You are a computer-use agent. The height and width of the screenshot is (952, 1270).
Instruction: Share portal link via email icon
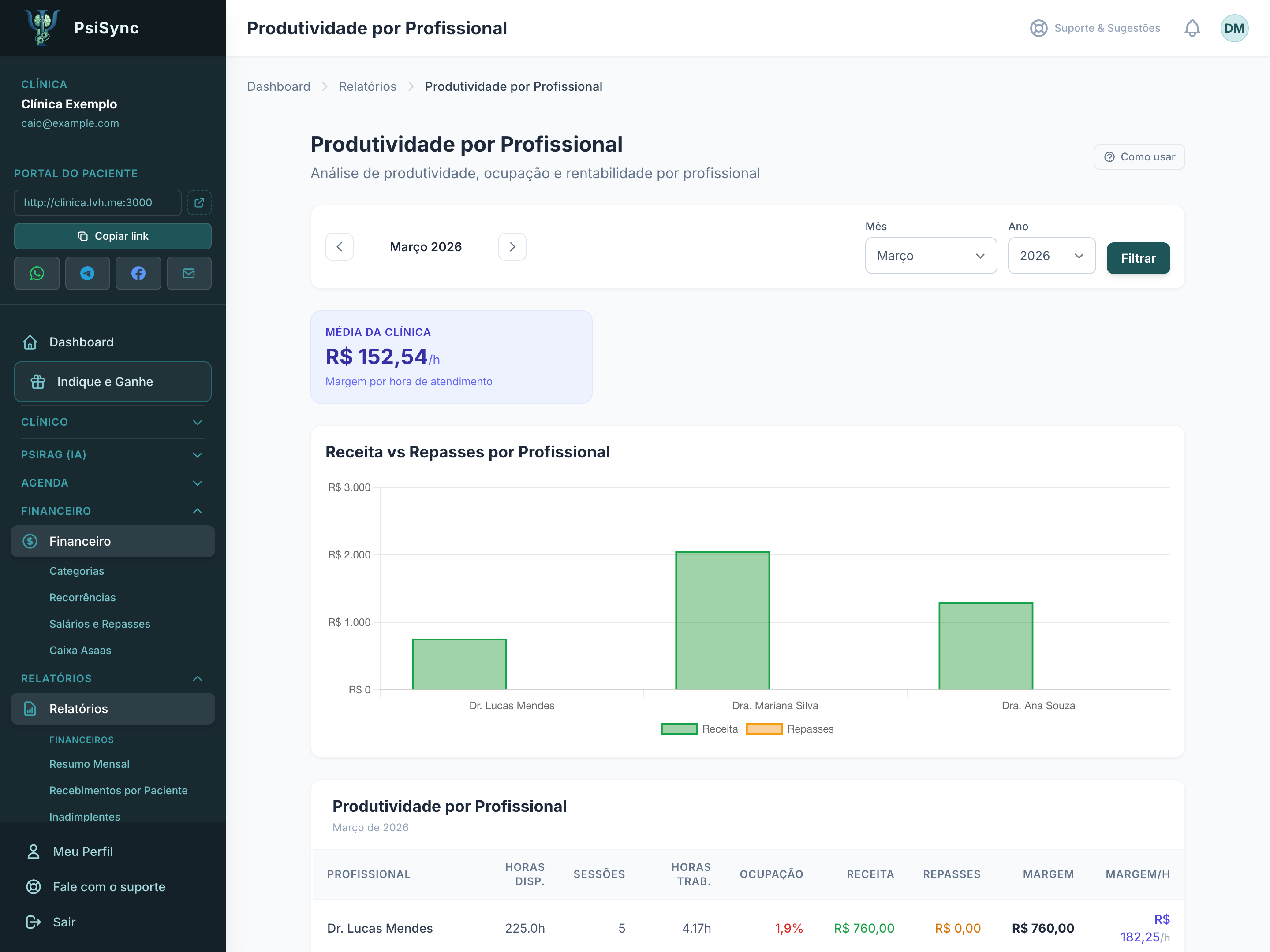point(189,273)
